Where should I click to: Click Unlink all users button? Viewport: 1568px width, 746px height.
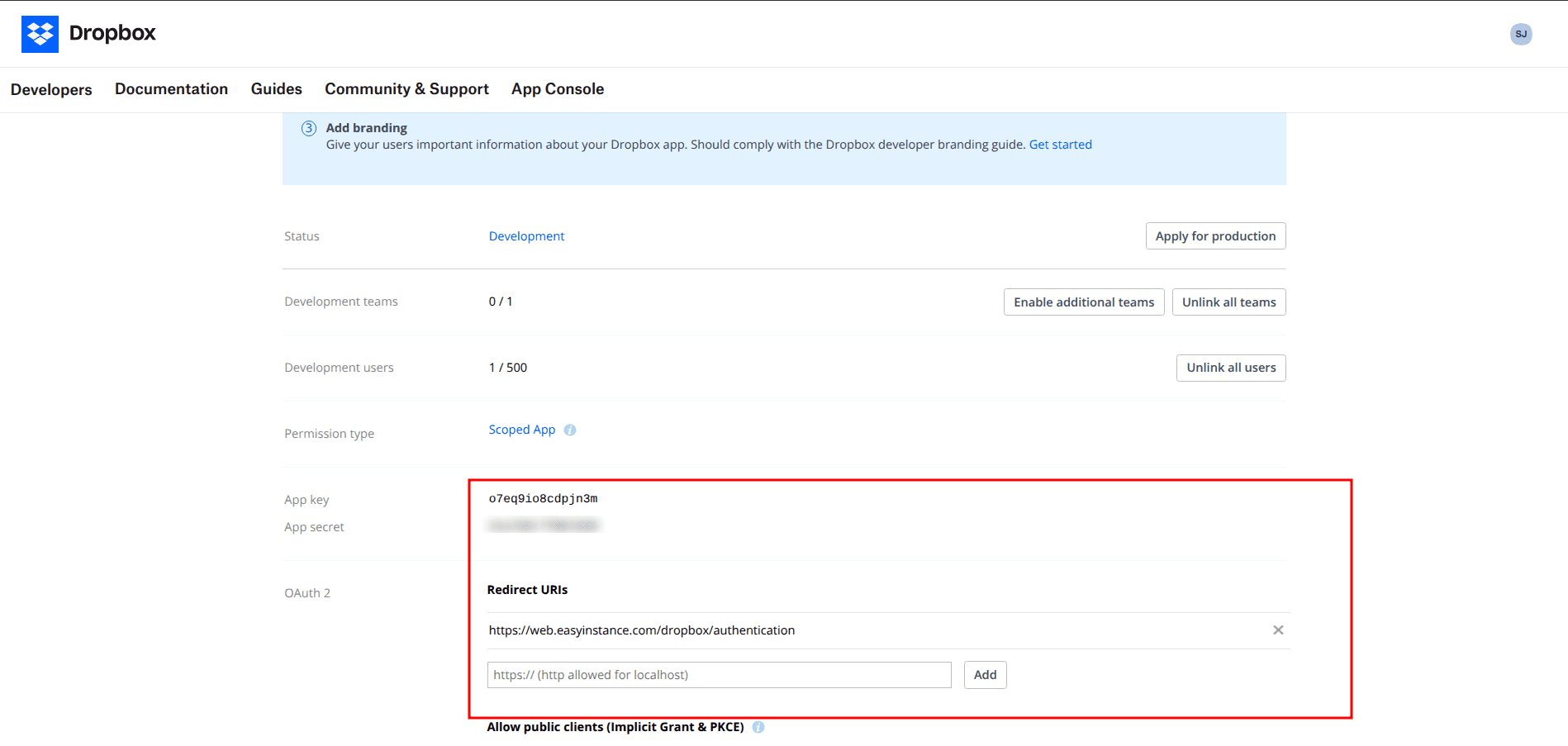click(x=1231, y=368)
